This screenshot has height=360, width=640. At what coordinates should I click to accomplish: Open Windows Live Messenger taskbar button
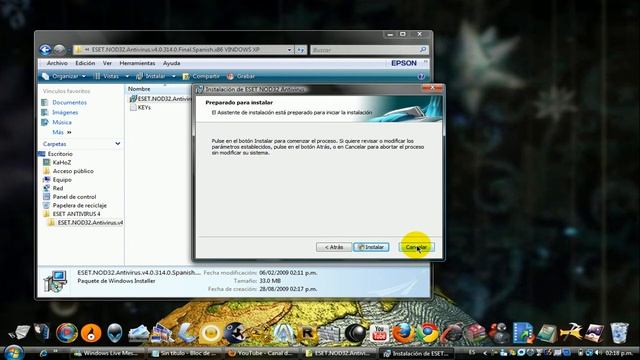click(107, 353)
